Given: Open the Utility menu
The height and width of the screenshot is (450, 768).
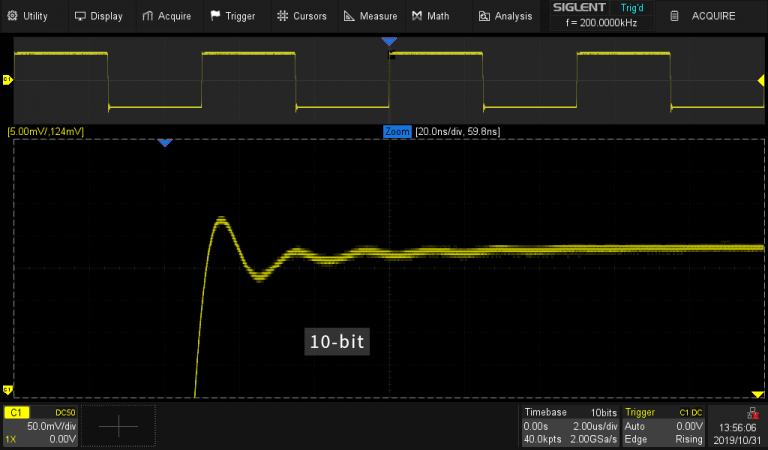Looking at the screenshot, I should point(28,16).
